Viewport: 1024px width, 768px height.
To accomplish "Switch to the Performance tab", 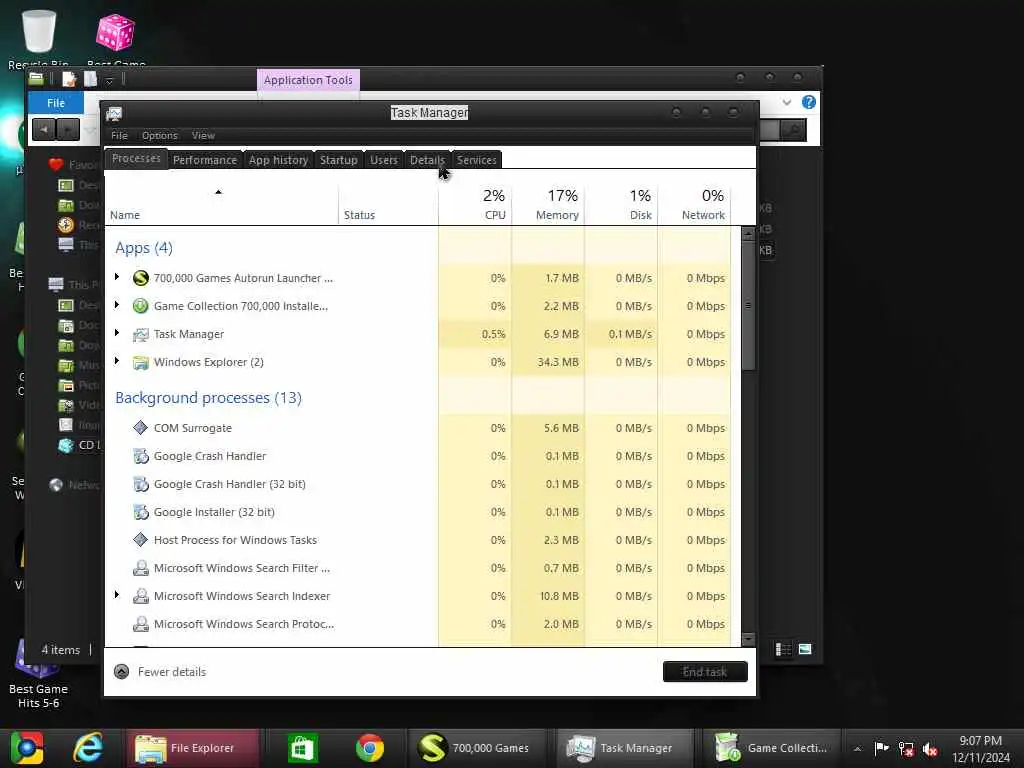I will [x=205, y=160].
